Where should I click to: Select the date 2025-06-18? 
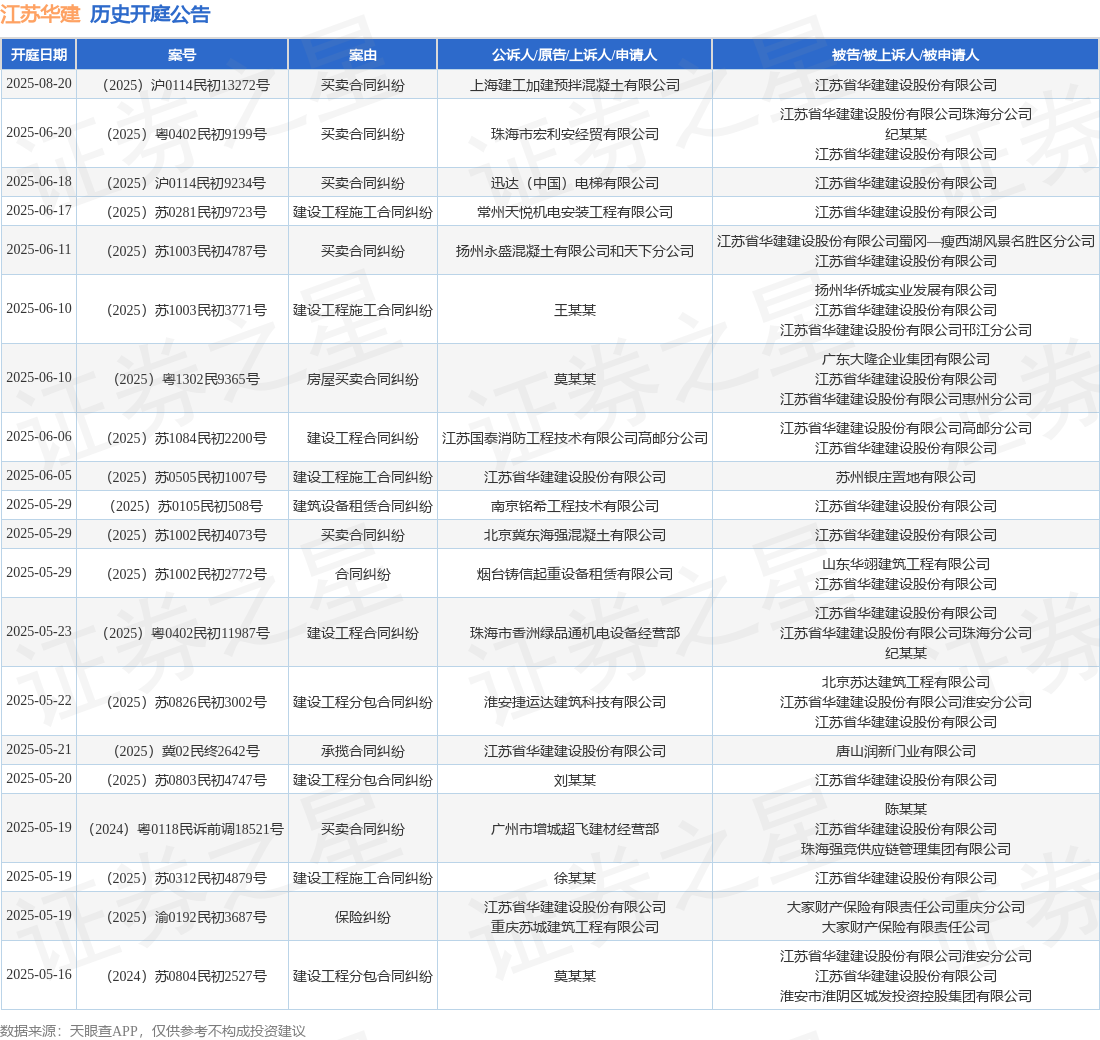click(x=39, y=182)
